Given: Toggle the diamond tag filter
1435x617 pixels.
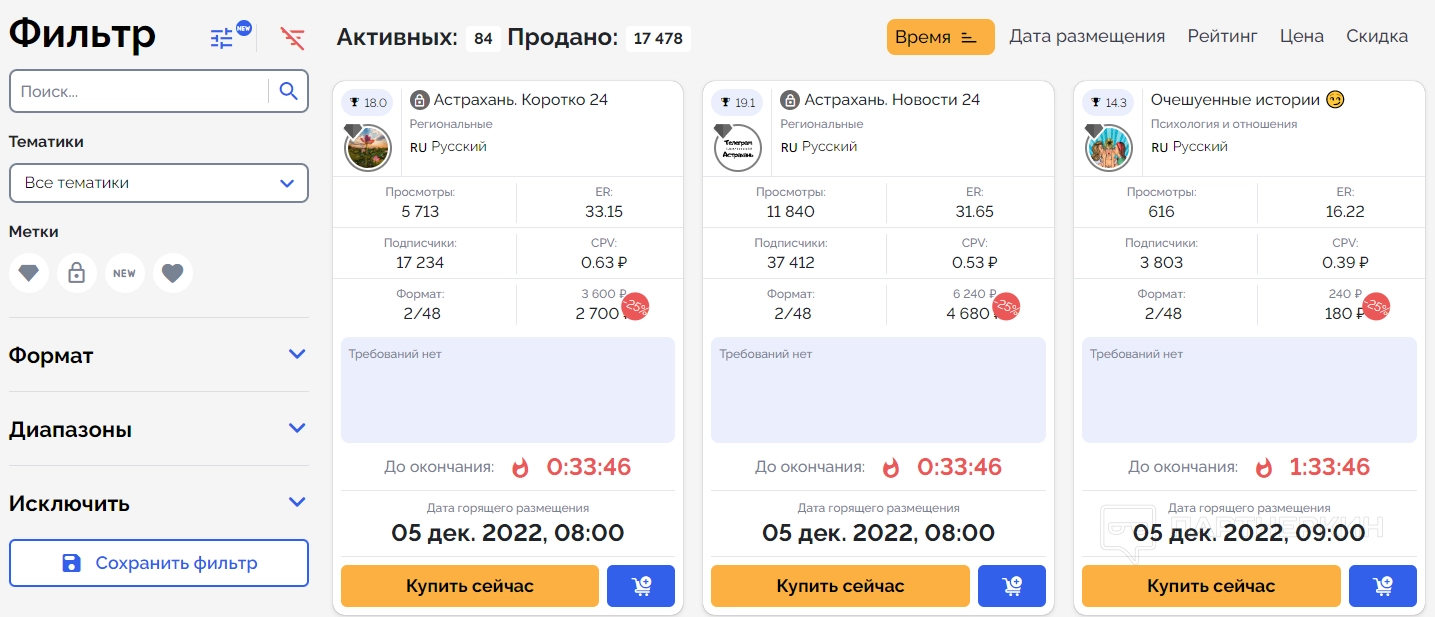Looking at the screenshot, I should 29,273.
